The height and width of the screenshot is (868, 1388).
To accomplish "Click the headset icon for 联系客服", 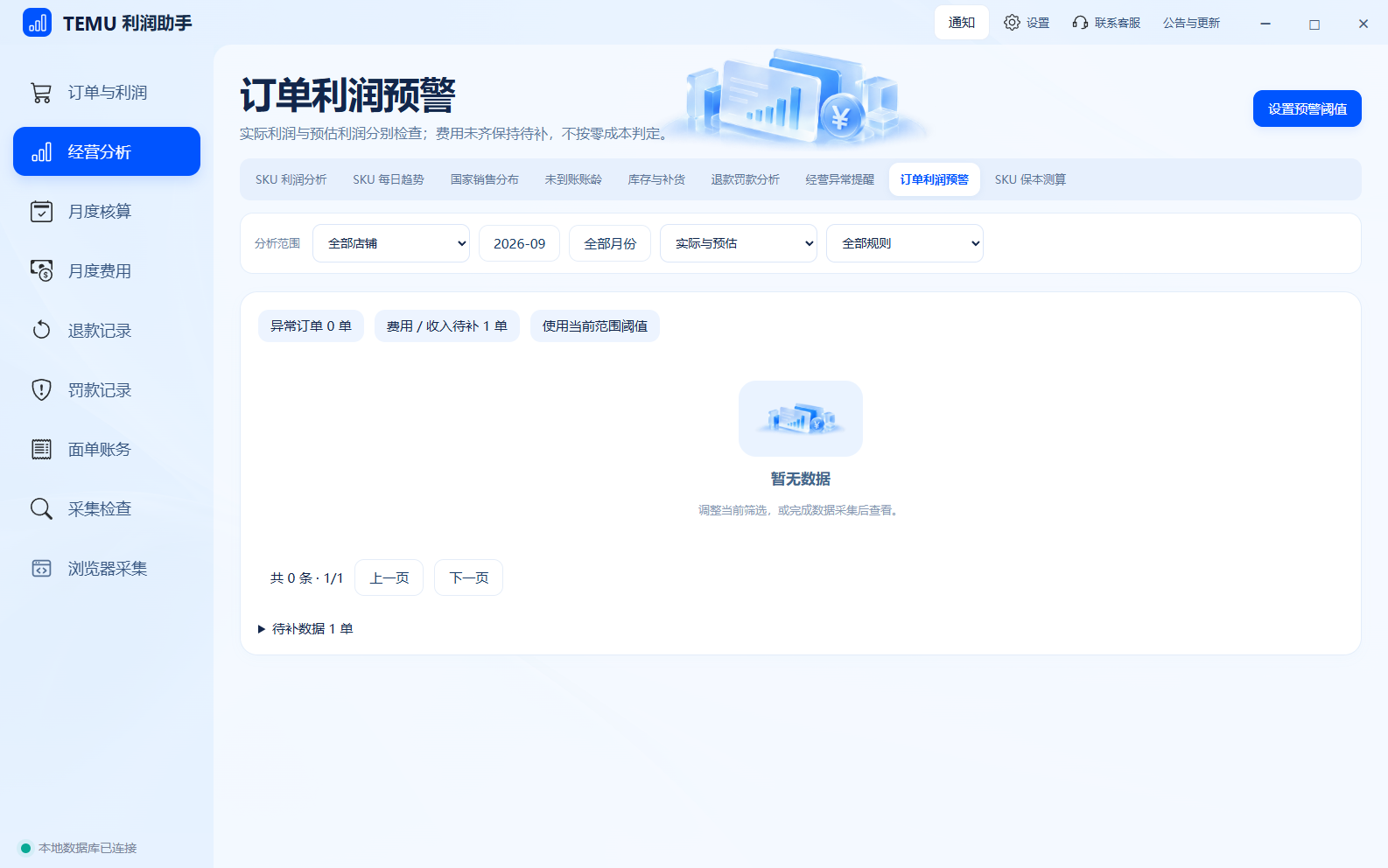I will pos(1080,23).
